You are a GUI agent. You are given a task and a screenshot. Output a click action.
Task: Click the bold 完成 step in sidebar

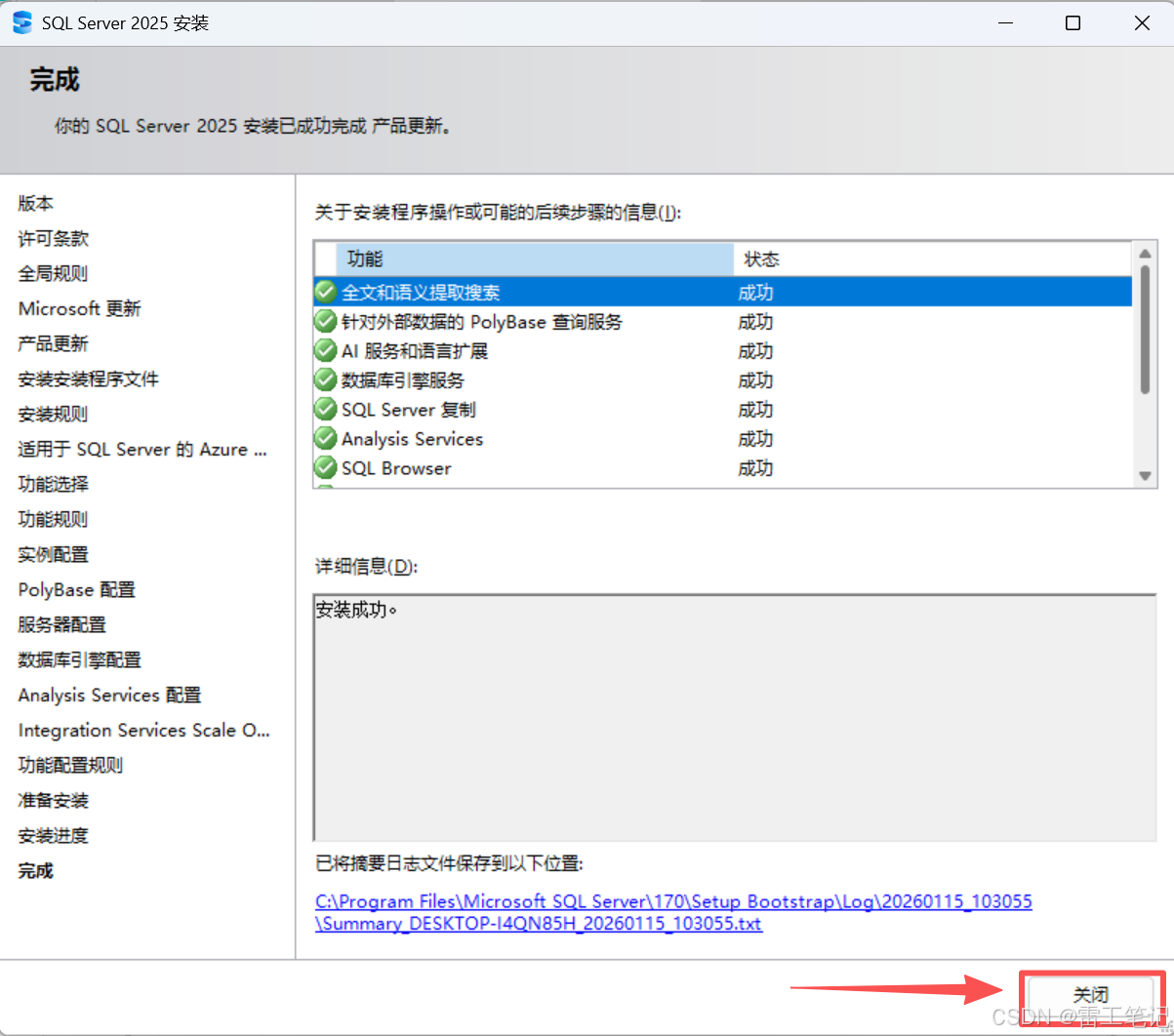tap(36, 870)
